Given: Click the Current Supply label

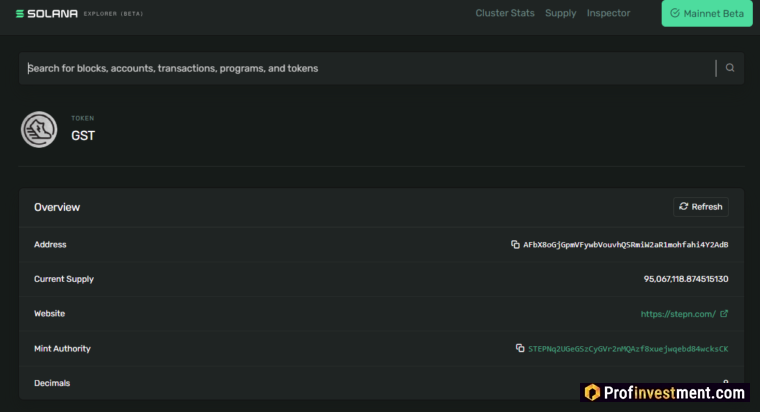Looking at the screenshot, I should [63, 279].
